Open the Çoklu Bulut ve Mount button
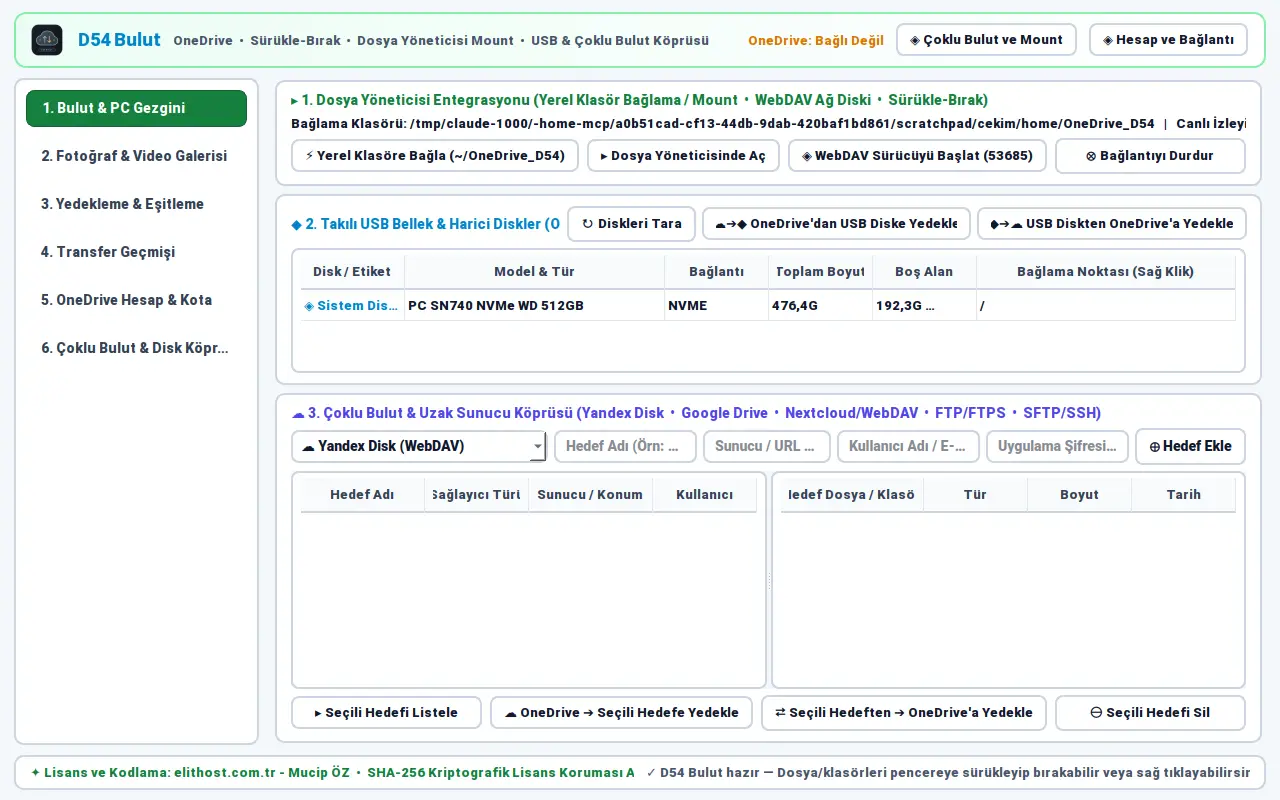This screenshot has height=800, width=1280. coord(986,40)
